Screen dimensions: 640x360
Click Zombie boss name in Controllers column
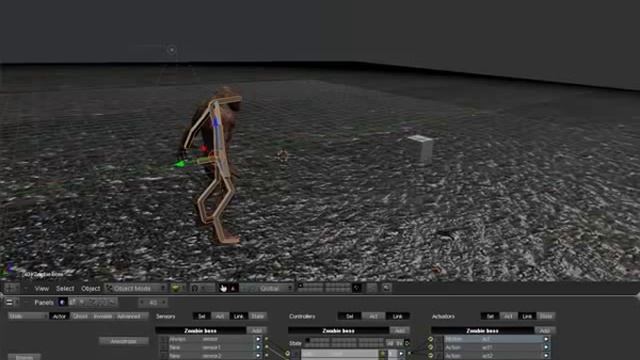pos(338,331)
